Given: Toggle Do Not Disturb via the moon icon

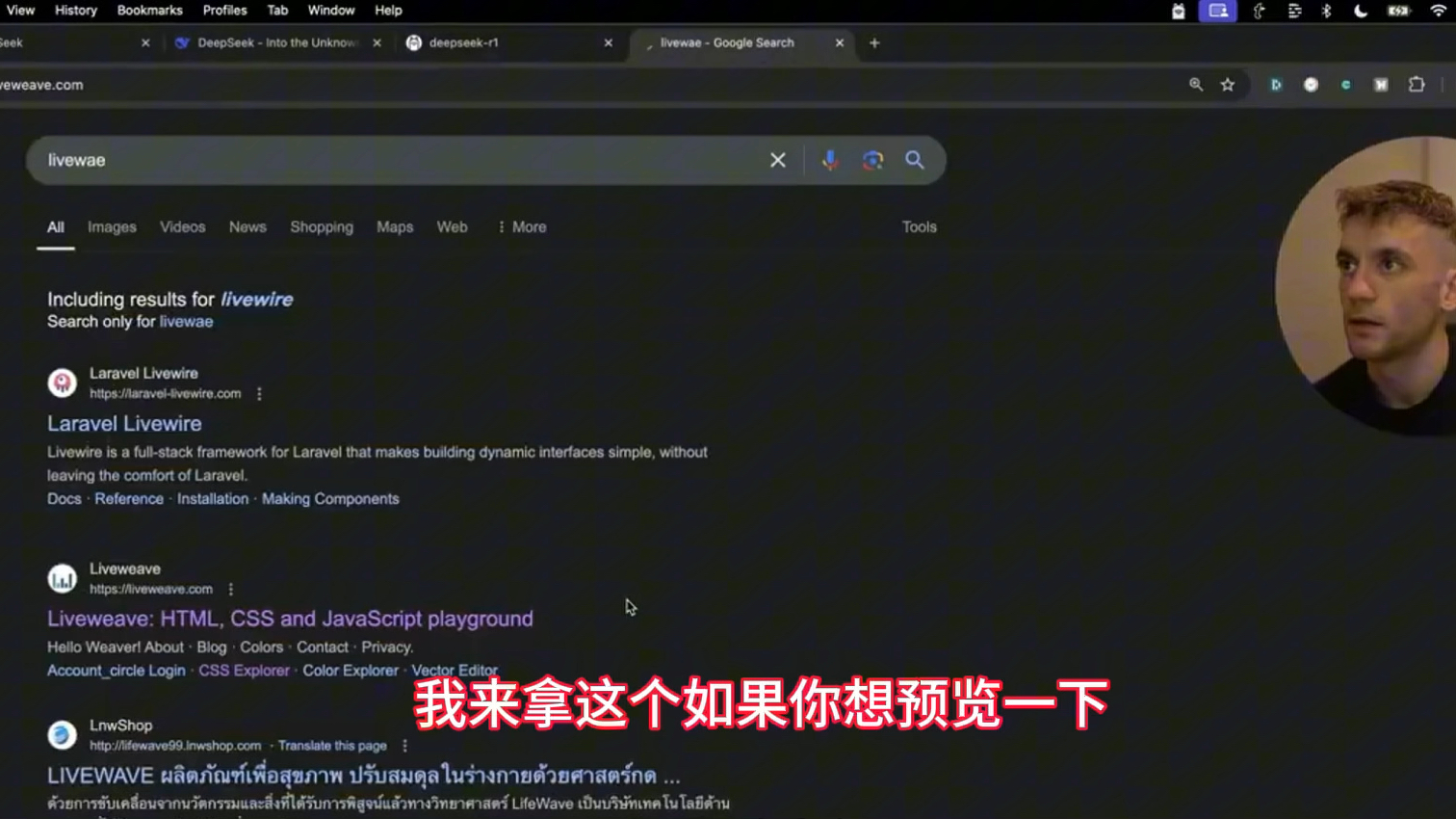Looking at the screenshot, I should coord(1362,11).
